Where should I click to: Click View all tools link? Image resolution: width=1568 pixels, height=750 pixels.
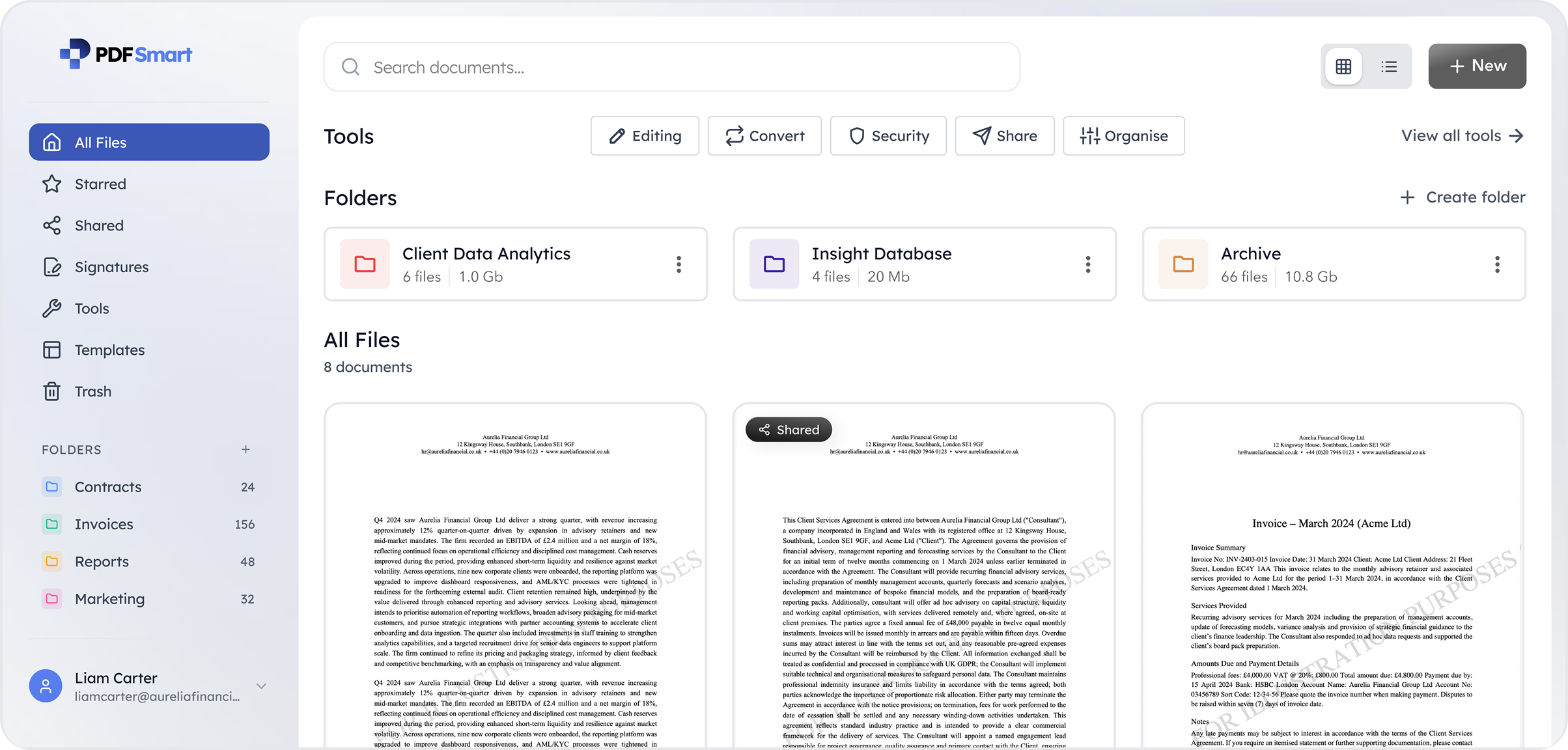[1462, 136]
